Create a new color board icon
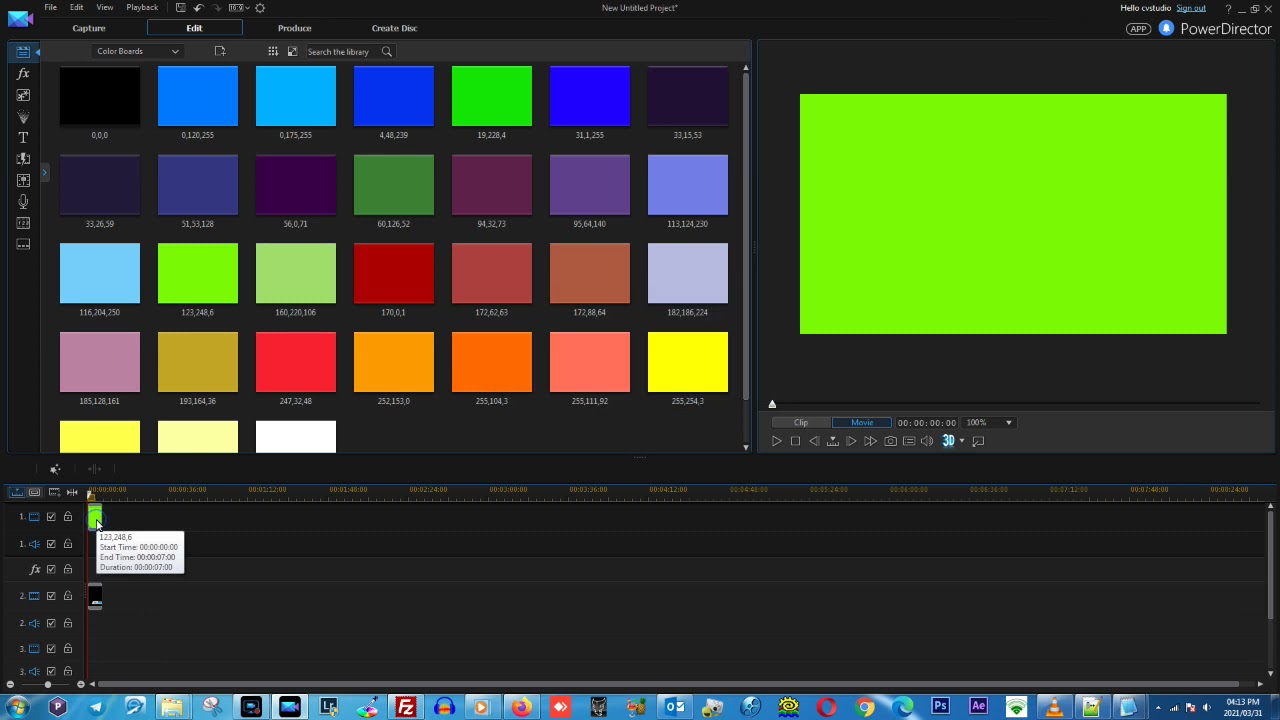The width and height of the screenshot is (1280, 720). coord(220,51)
